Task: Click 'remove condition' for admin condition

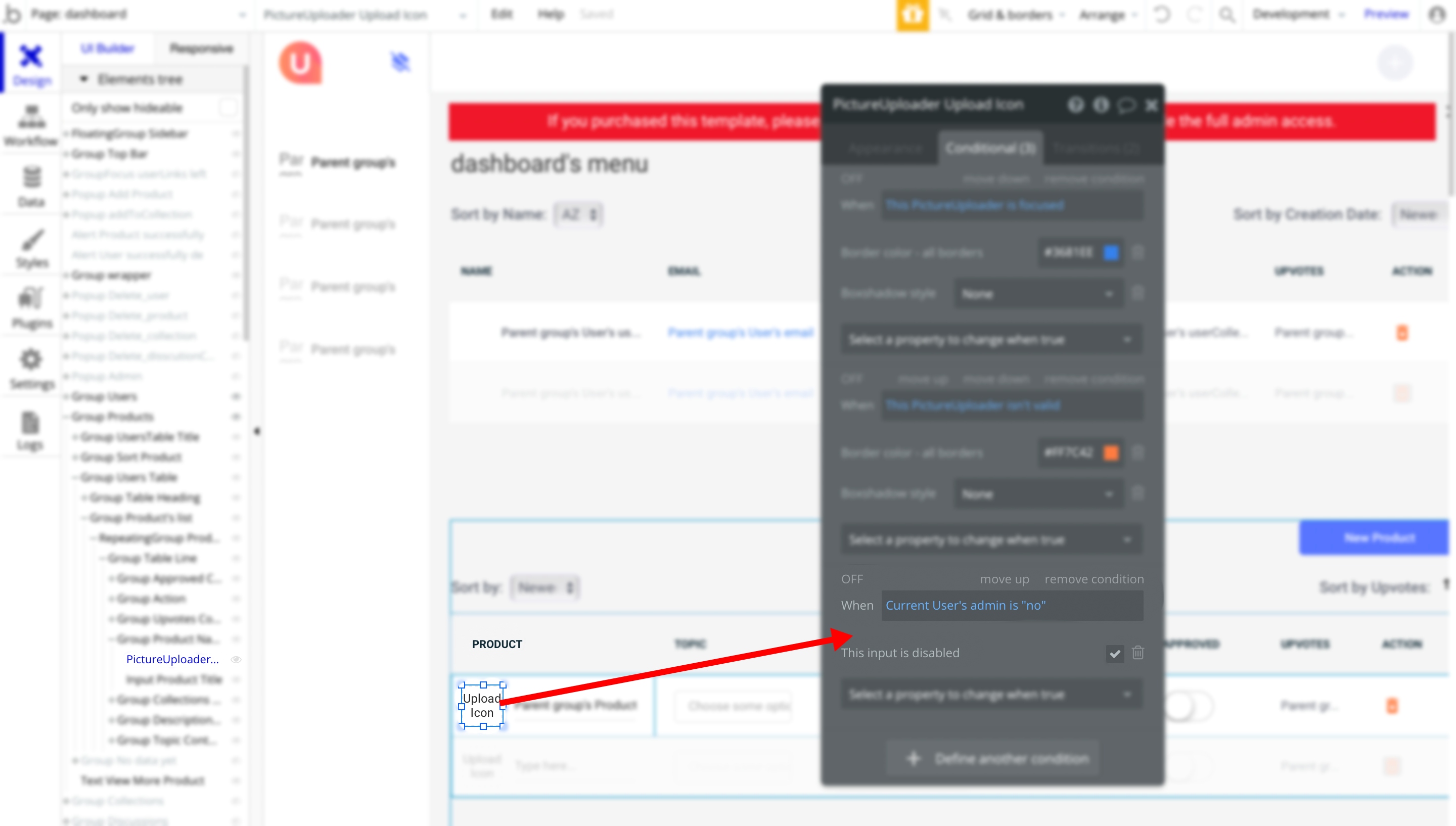Action: tap(1094, 579)
